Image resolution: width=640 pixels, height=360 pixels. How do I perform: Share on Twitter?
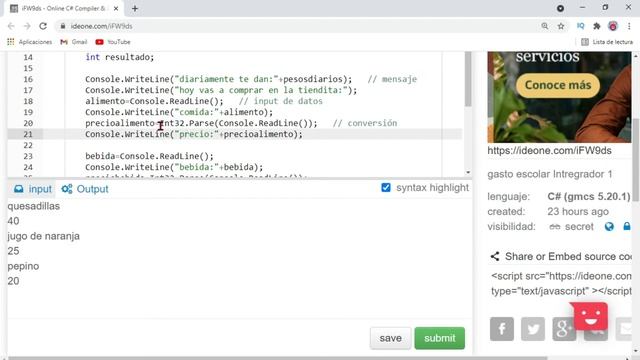[x=533, y=329]
